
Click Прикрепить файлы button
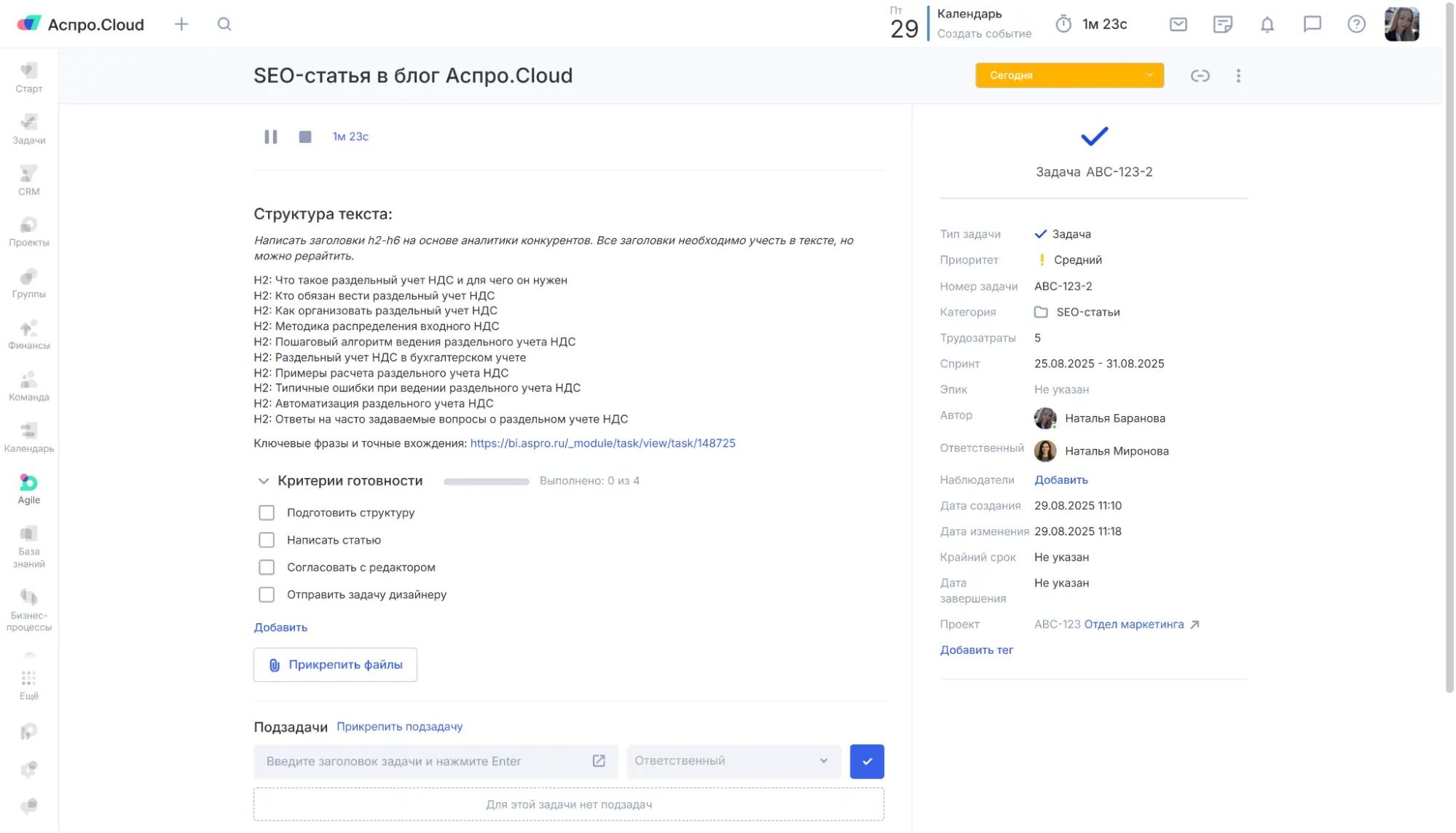coord(335,665)
